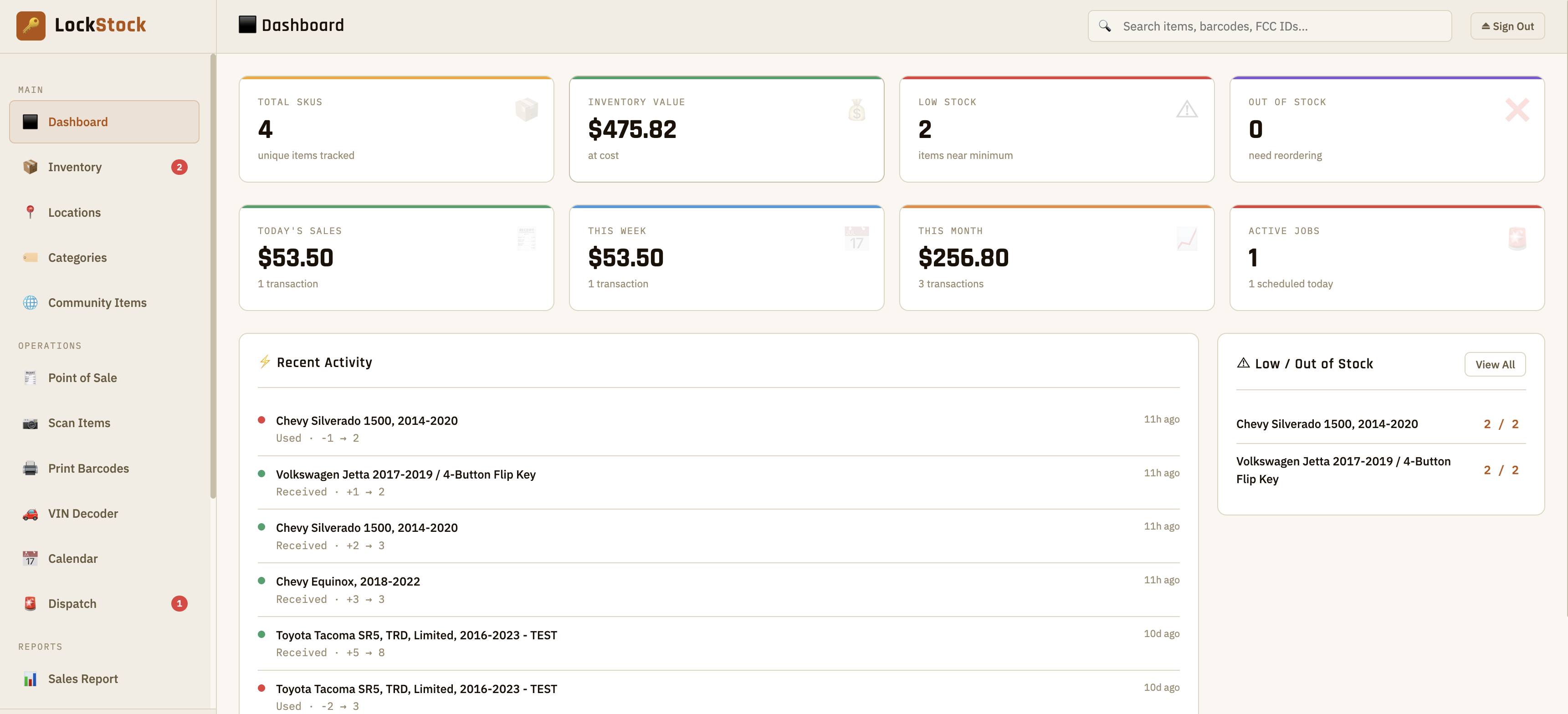Screen dimensions: 1568x714
Task: Open the Sales Report chart icon
Action: 30,678
